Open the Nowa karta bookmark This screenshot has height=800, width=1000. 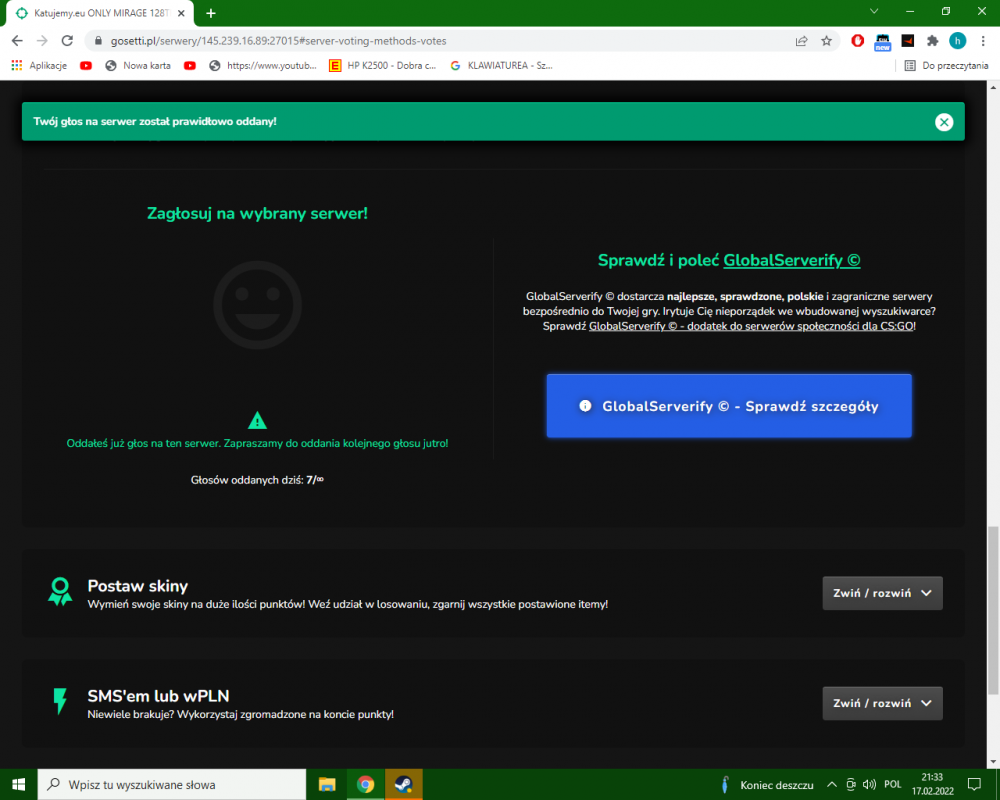[138, 66]
